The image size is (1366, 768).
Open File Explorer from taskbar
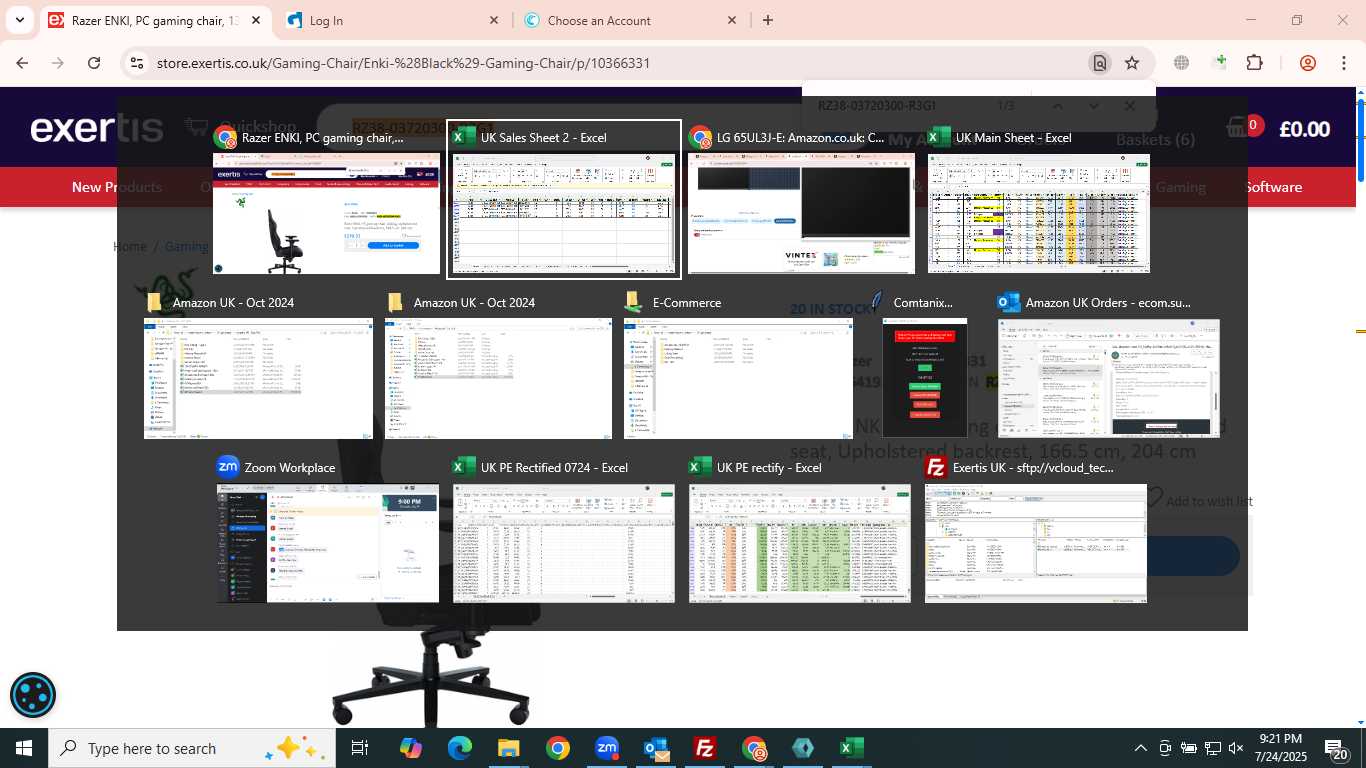(509, 748)
